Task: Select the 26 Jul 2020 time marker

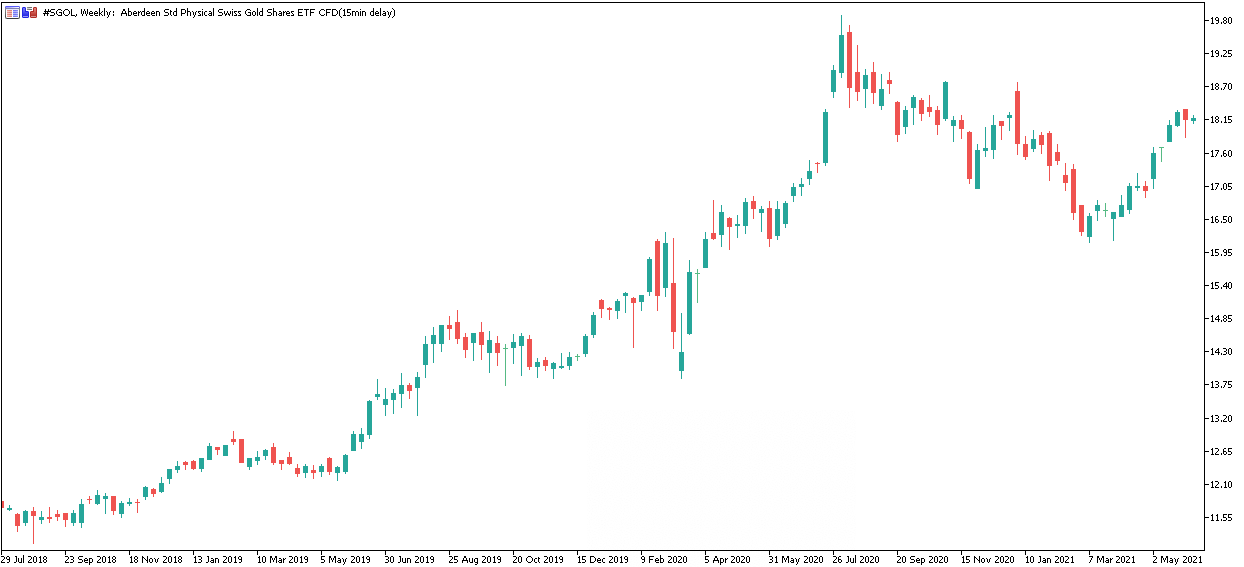Action: coord(856,560)
